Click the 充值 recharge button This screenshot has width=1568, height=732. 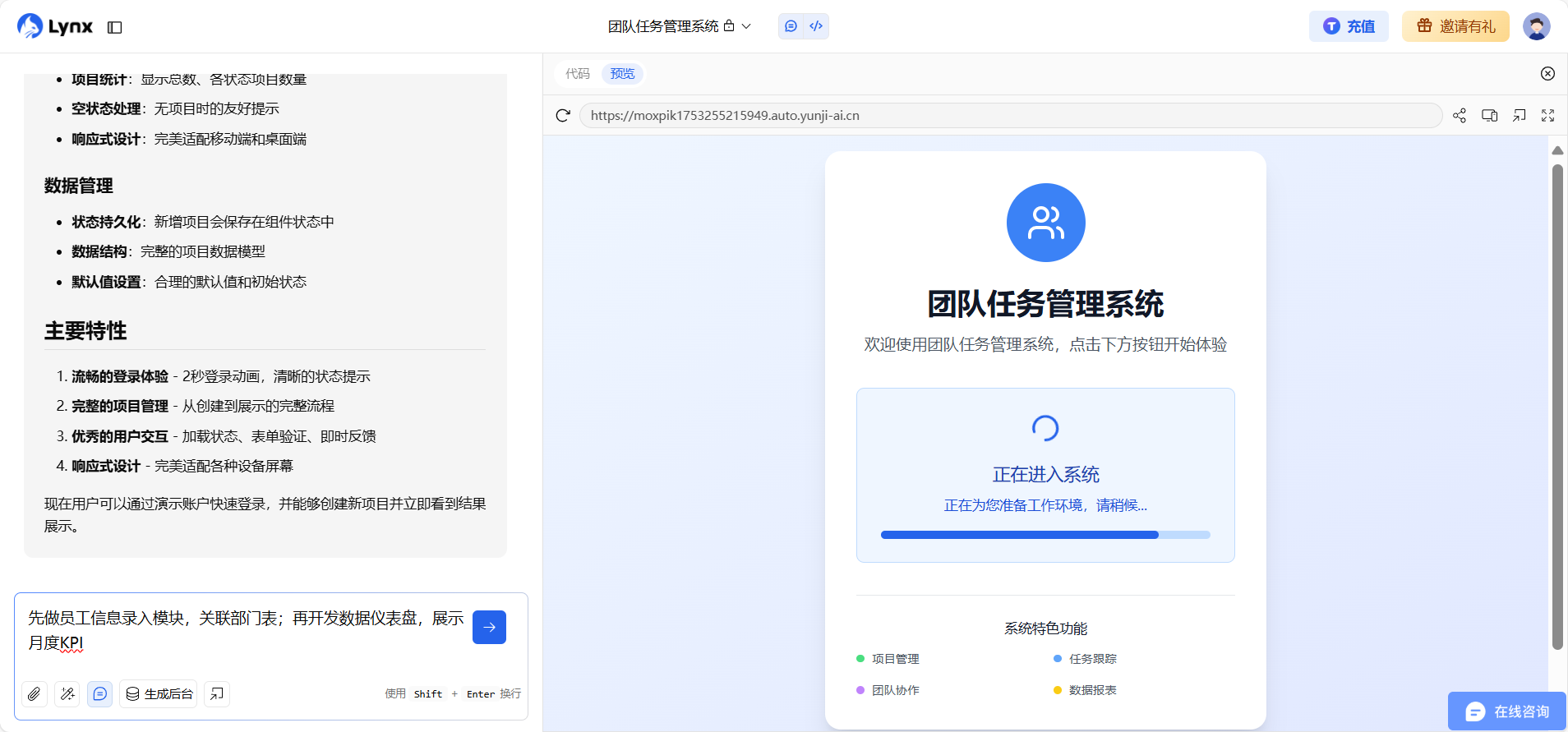pos(1349,26)
